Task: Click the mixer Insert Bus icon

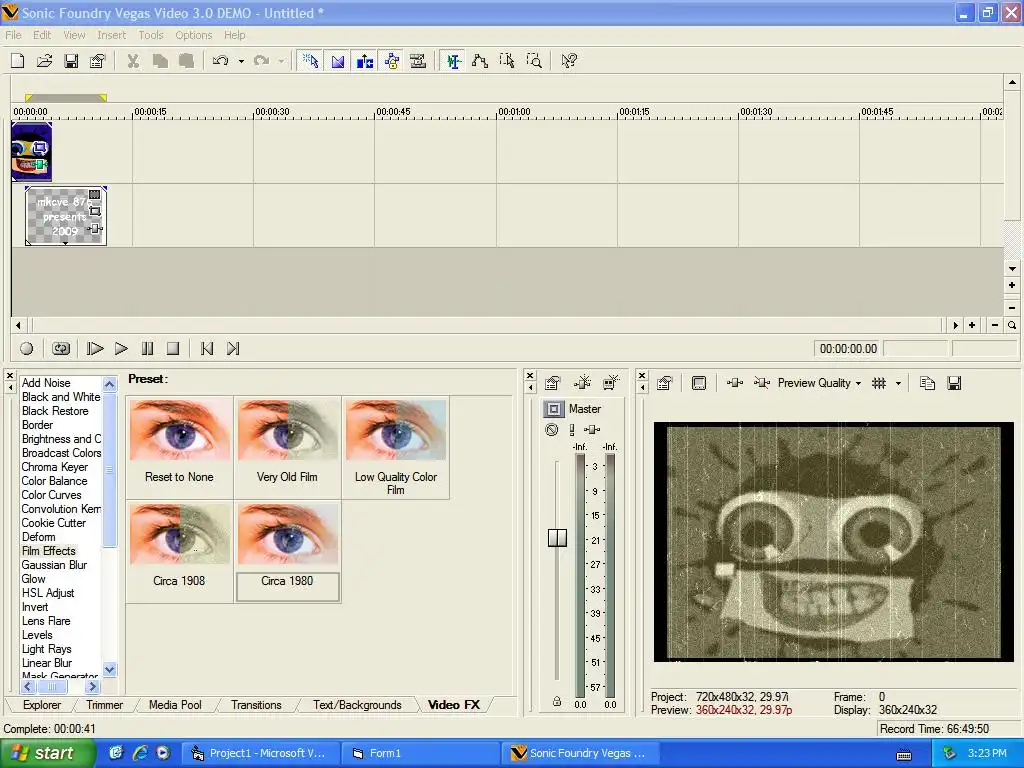Action: [x=611, y=383]
